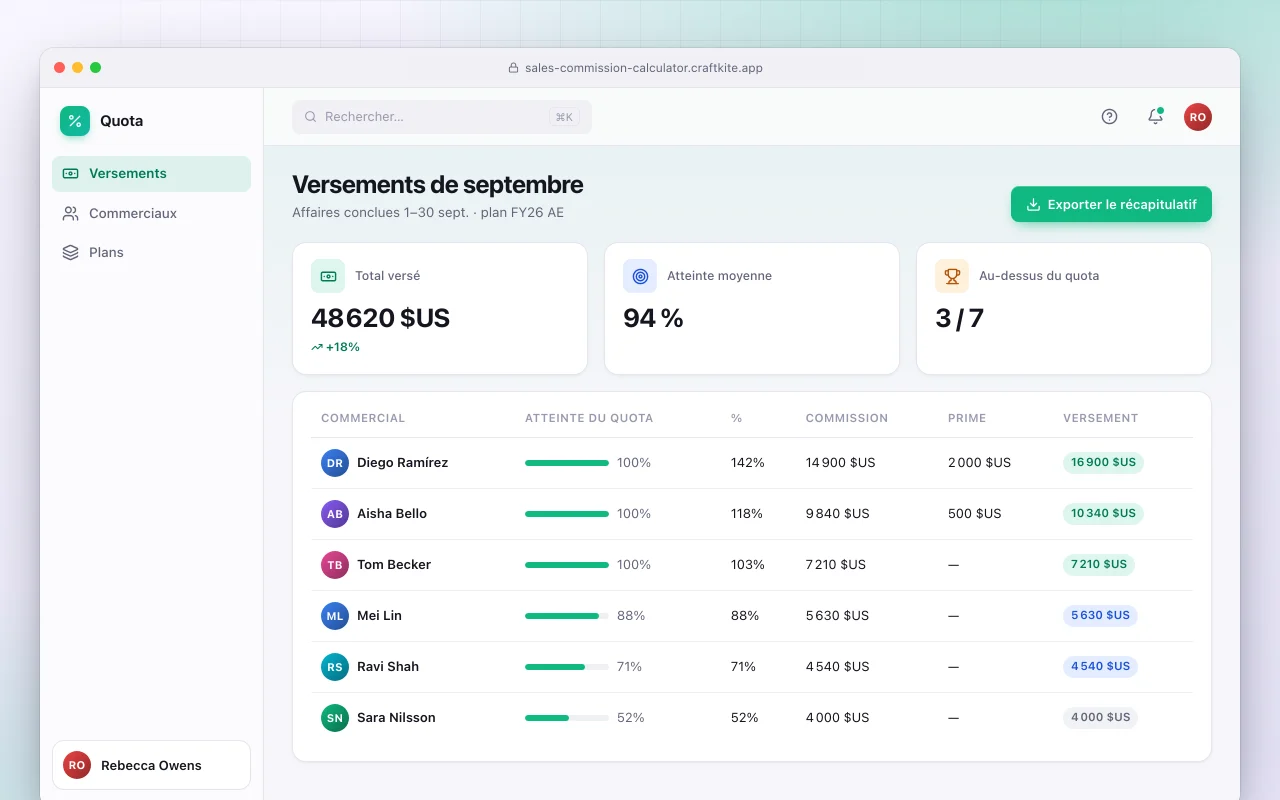Screen dimensions: 1280x800
Task: Click the 4 000 $US versement badge
Action: [1100, 718]
